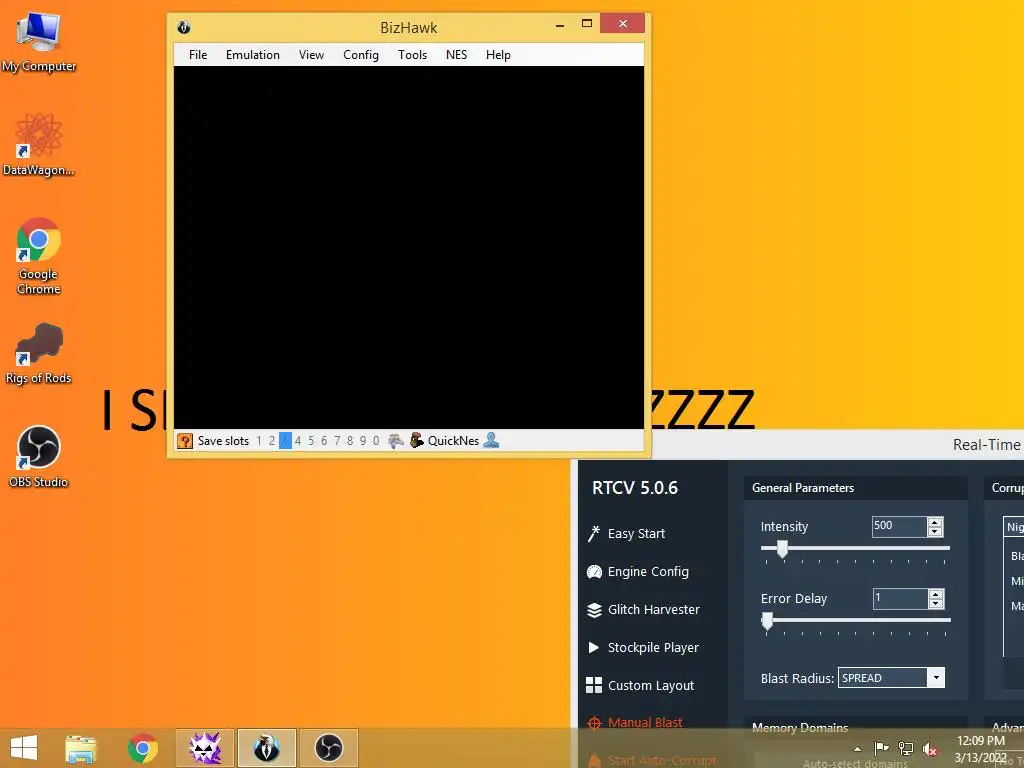Open the View menu in BizHawk
Image resolution: width=1024 pixels, height=768 pixels.
coord(312,55)
